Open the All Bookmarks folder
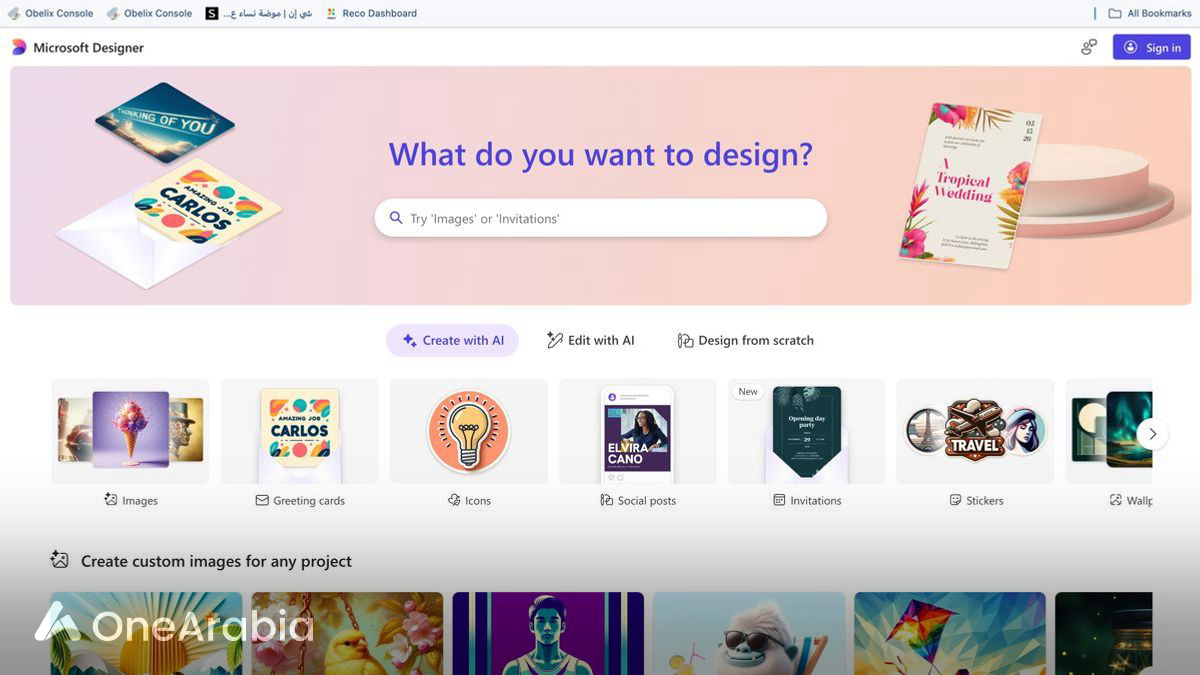Image resolution: width=1200 pixels, height=675 pixels. [1149, 13]
